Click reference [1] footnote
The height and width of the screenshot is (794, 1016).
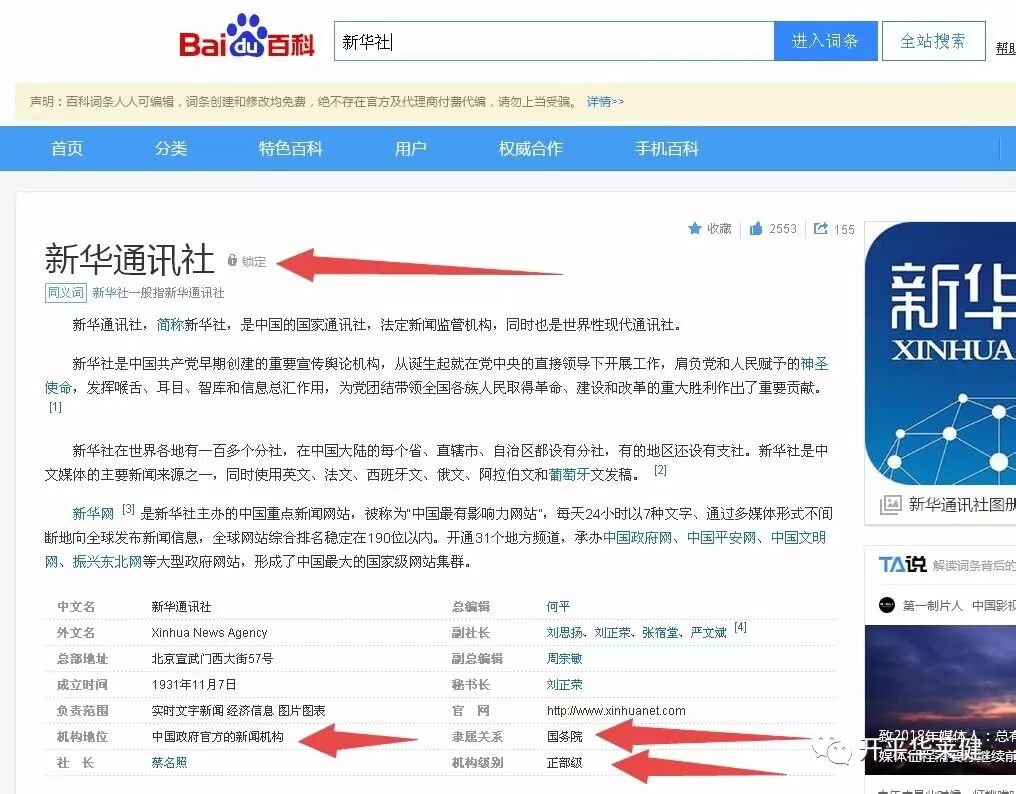click(56, 407)
